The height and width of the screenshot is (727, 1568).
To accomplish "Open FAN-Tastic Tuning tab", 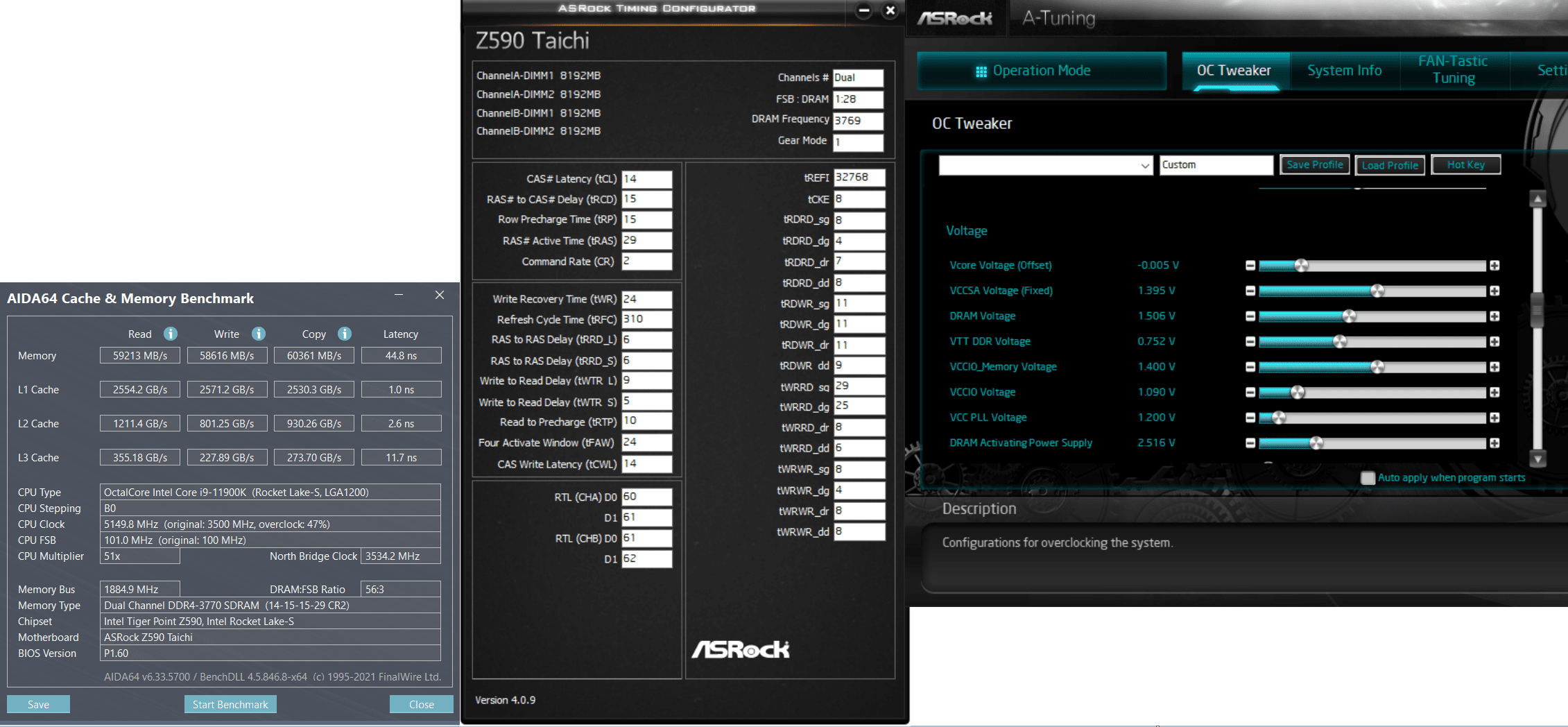I will (1454, 70).
